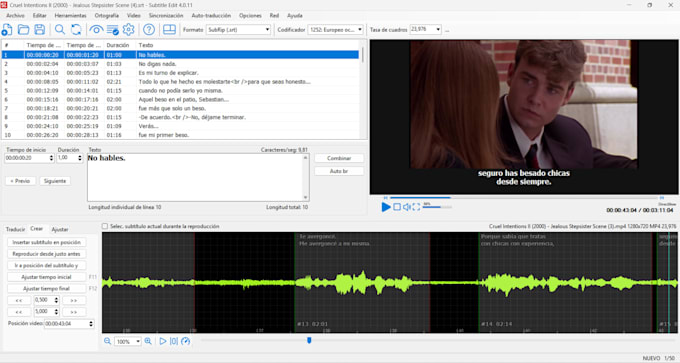Click the Auto br button
This screenshot has width=680, height=363.
click(x=339, y=171)
